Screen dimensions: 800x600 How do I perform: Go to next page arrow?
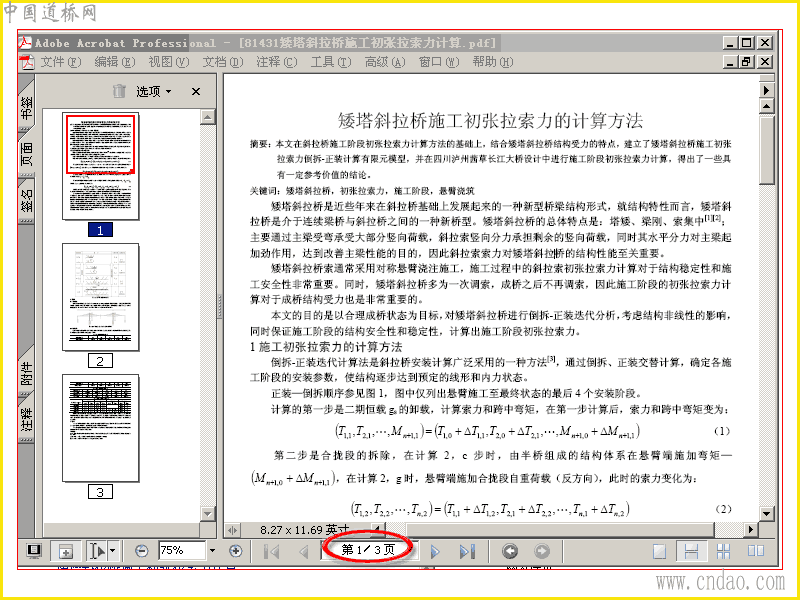coord(435,552)
